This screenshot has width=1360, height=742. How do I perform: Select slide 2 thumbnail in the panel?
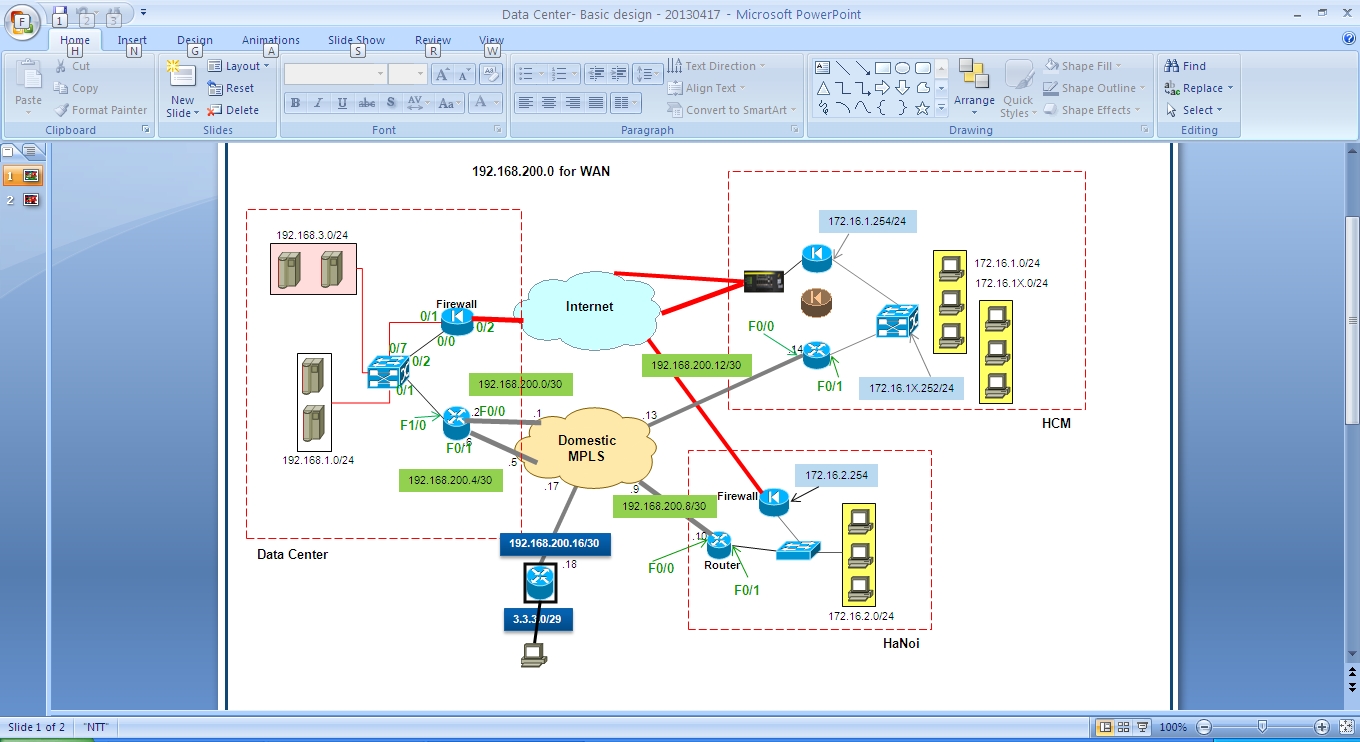point(31,200)
